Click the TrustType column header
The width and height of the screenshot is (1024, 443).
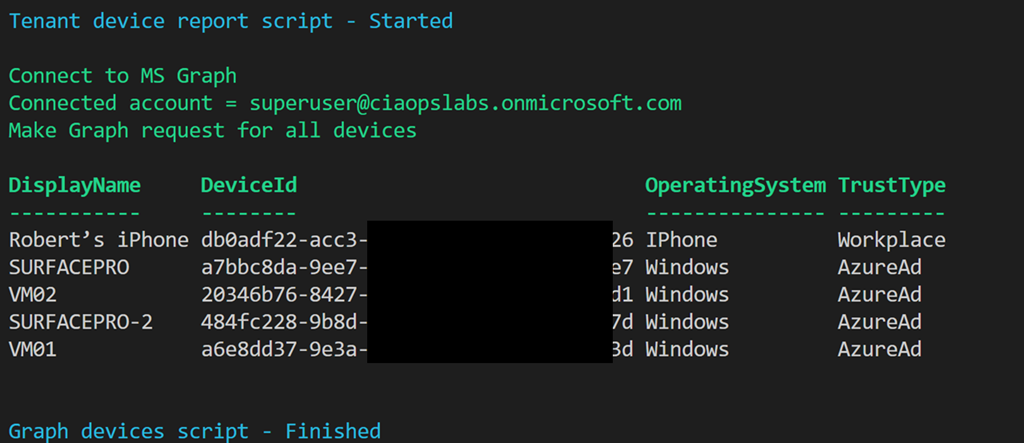tap(891, 185)
